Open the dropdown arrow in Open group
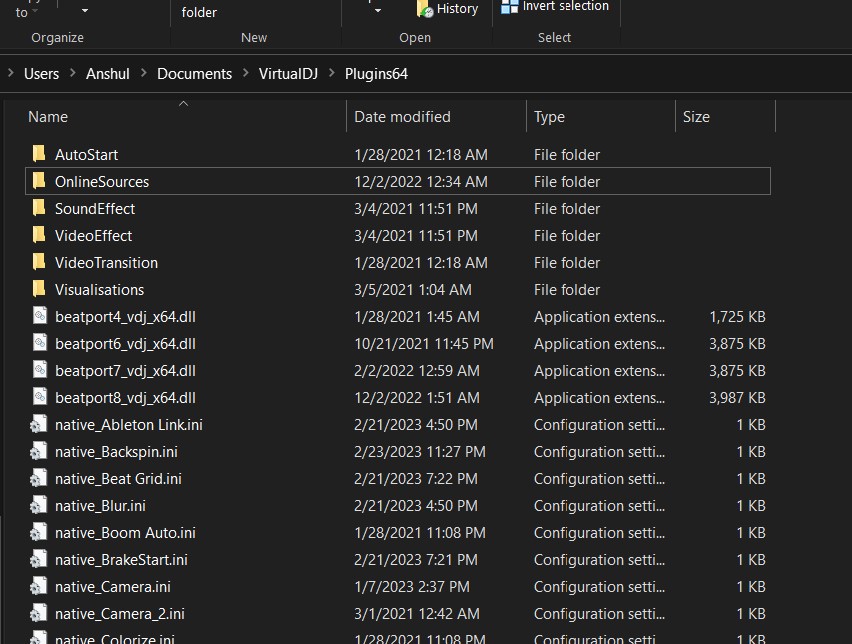Viewport: 852px width, 644px height. click(378, 10)
